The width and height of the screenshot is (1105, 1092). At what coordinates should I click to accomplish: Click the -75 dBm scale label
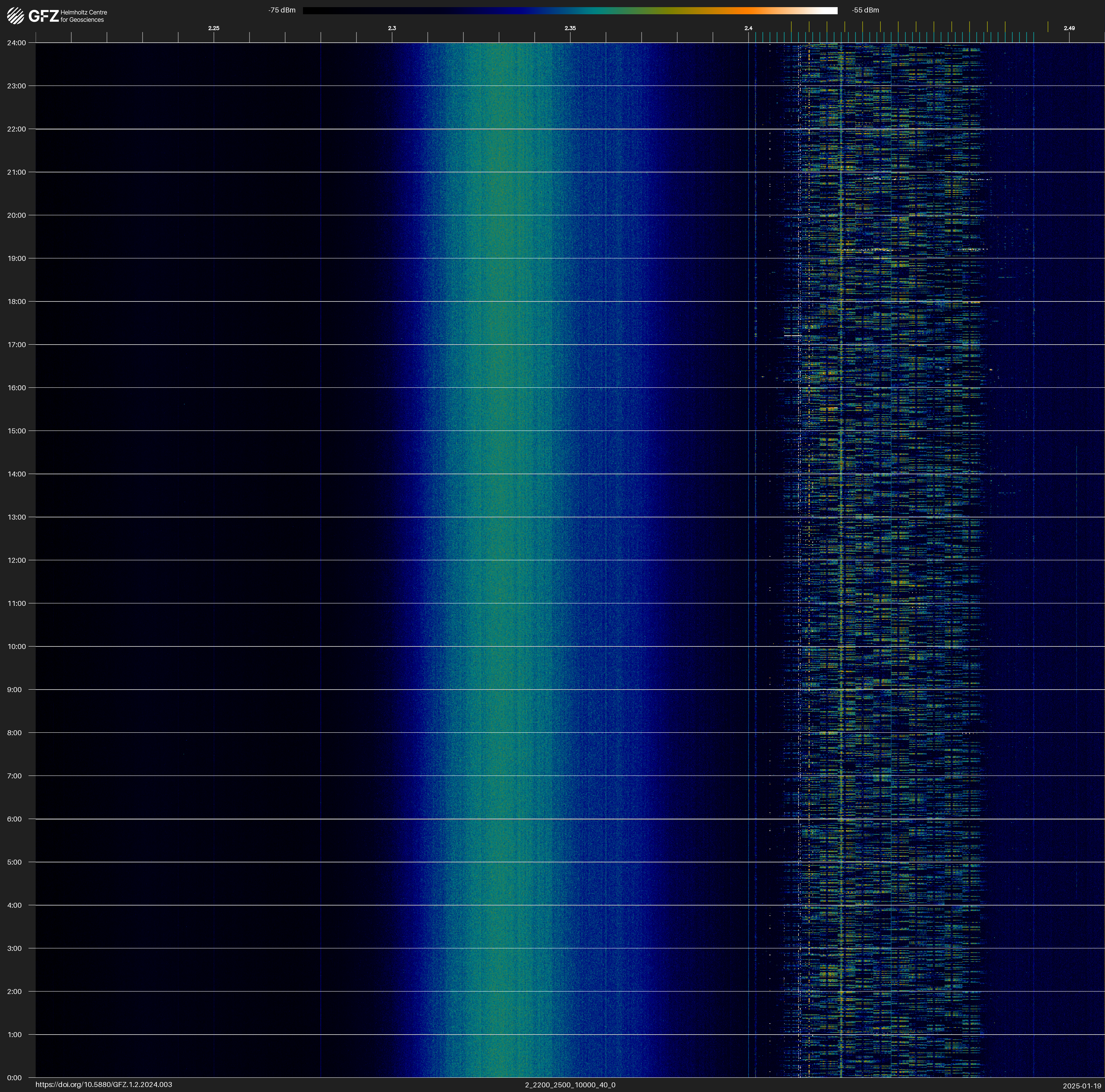[282, 10]
